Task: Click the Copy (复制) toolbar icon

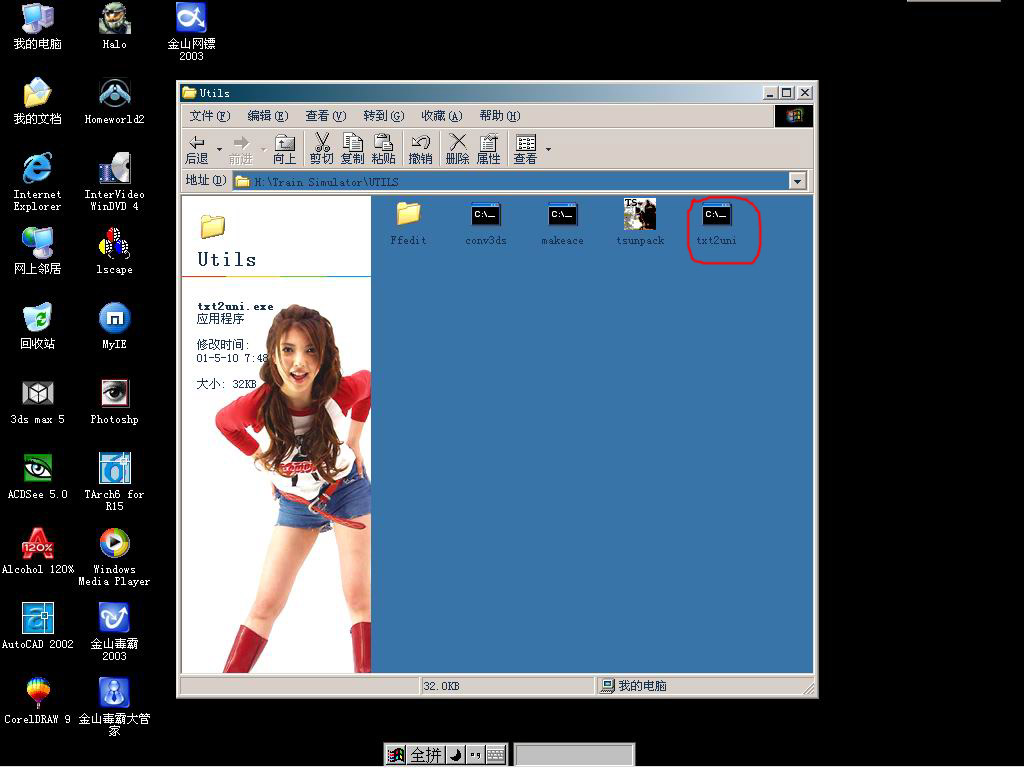Action: tap(352, 149)
